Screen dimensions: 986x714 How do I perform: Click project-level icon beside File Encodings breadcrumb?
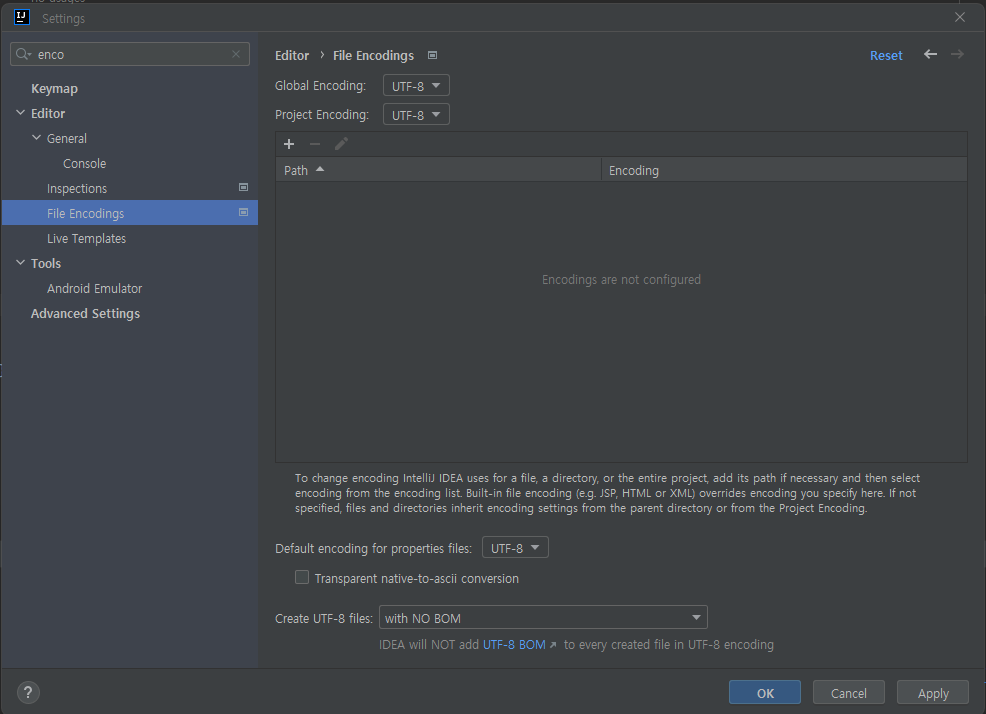432,55
